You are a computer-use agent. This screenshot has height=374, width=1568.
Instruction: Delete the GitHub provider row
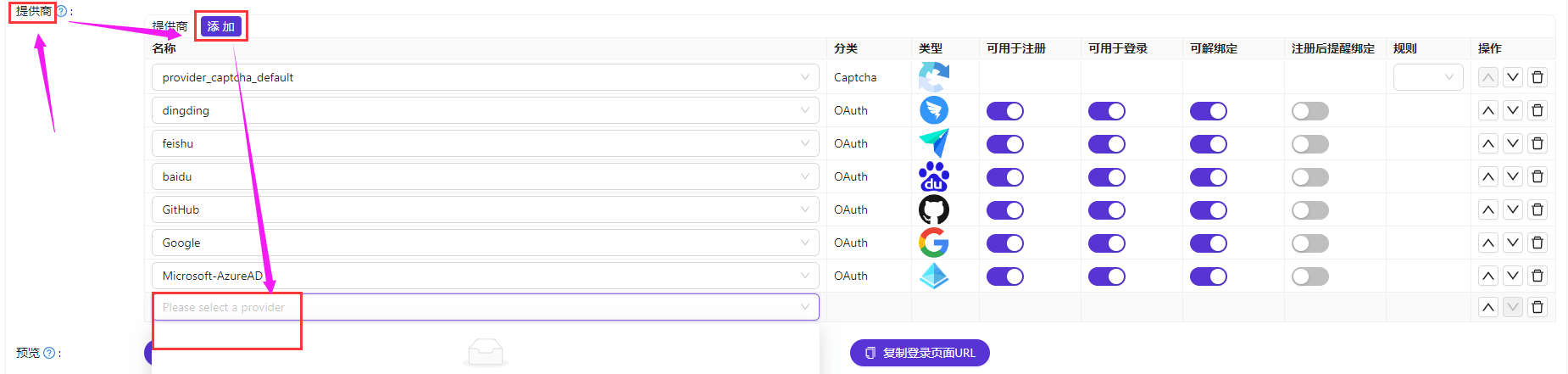1537,209
